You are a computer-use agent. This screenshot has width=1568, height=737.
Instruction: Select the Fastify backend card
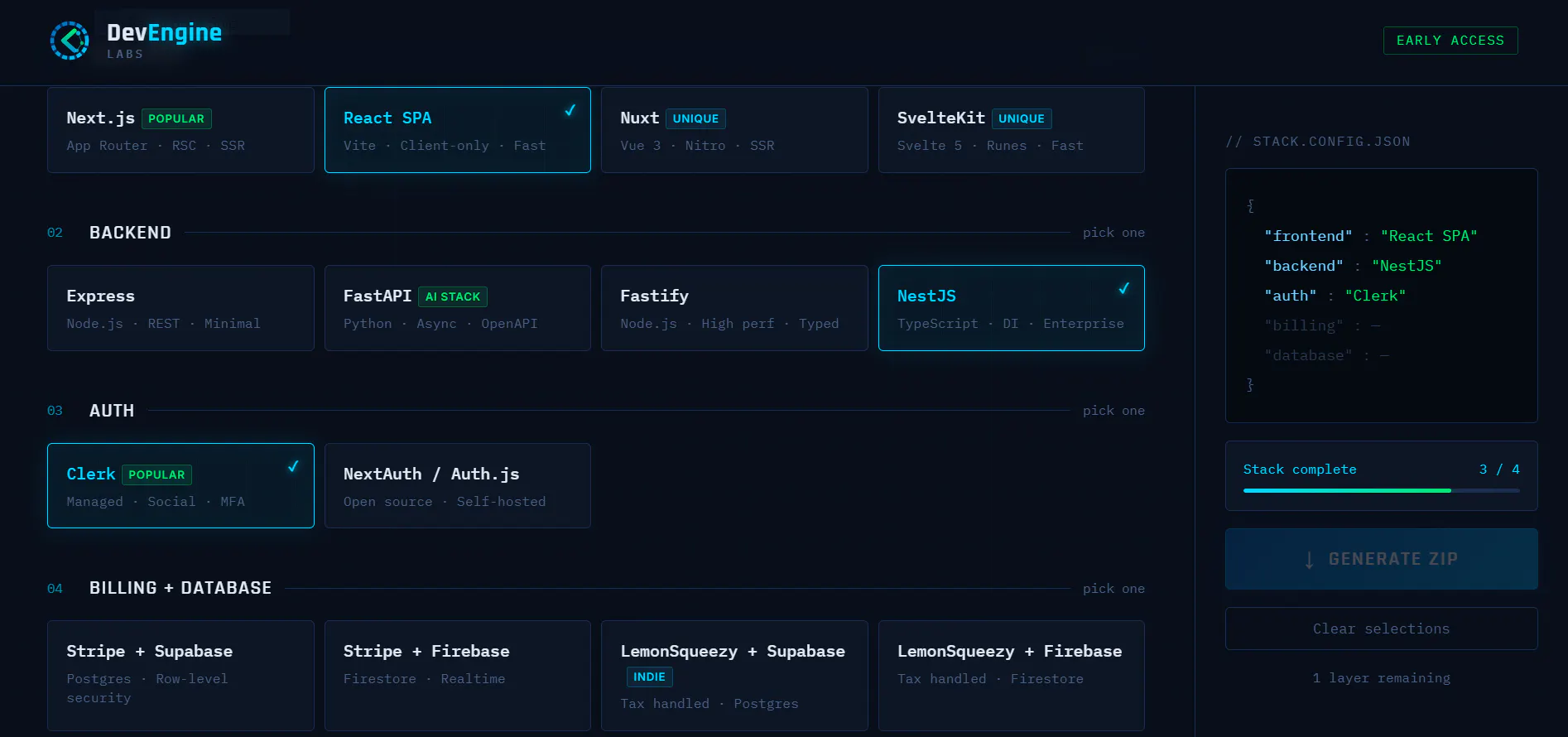[734, 308]
